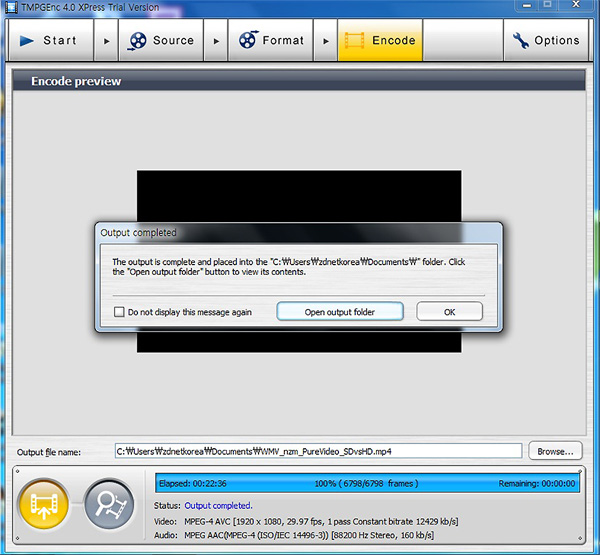This screenshot has width=600, height=555.
Task: Click the Encode preview header
Action: tap(299, 81)
